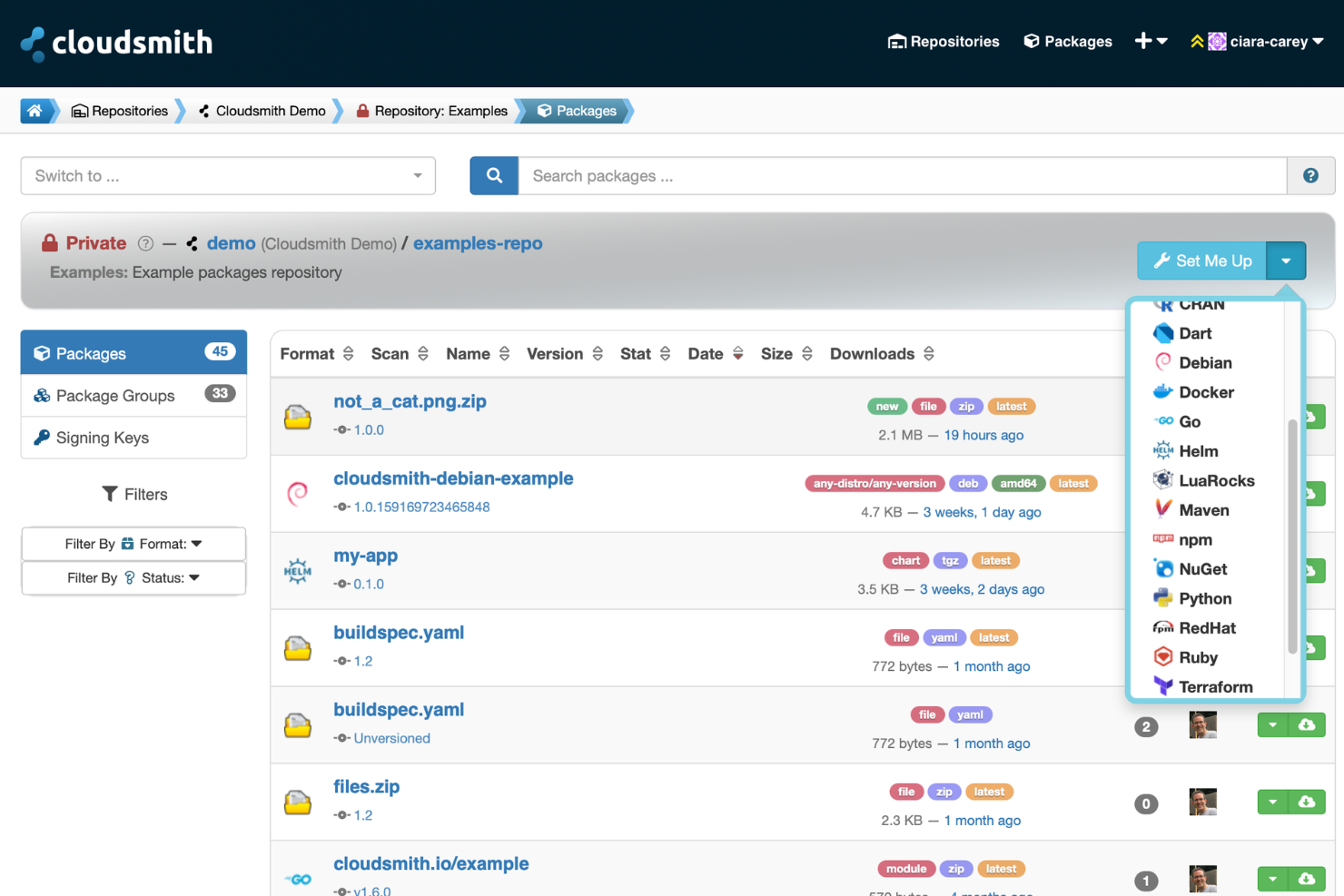The width and height of the screenshot is (1344, 896).
Task: Open Packages in top navigation
Action: [1068, 41]
